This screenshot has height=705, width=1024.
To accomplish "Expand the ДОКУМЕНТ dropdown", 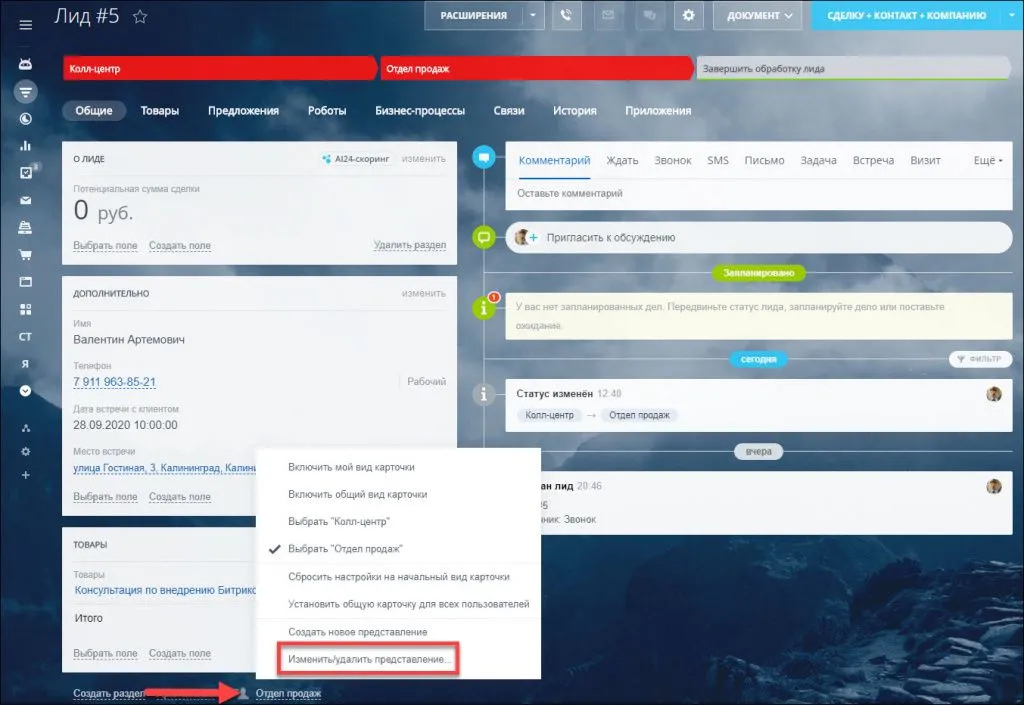I will [758, 16].
